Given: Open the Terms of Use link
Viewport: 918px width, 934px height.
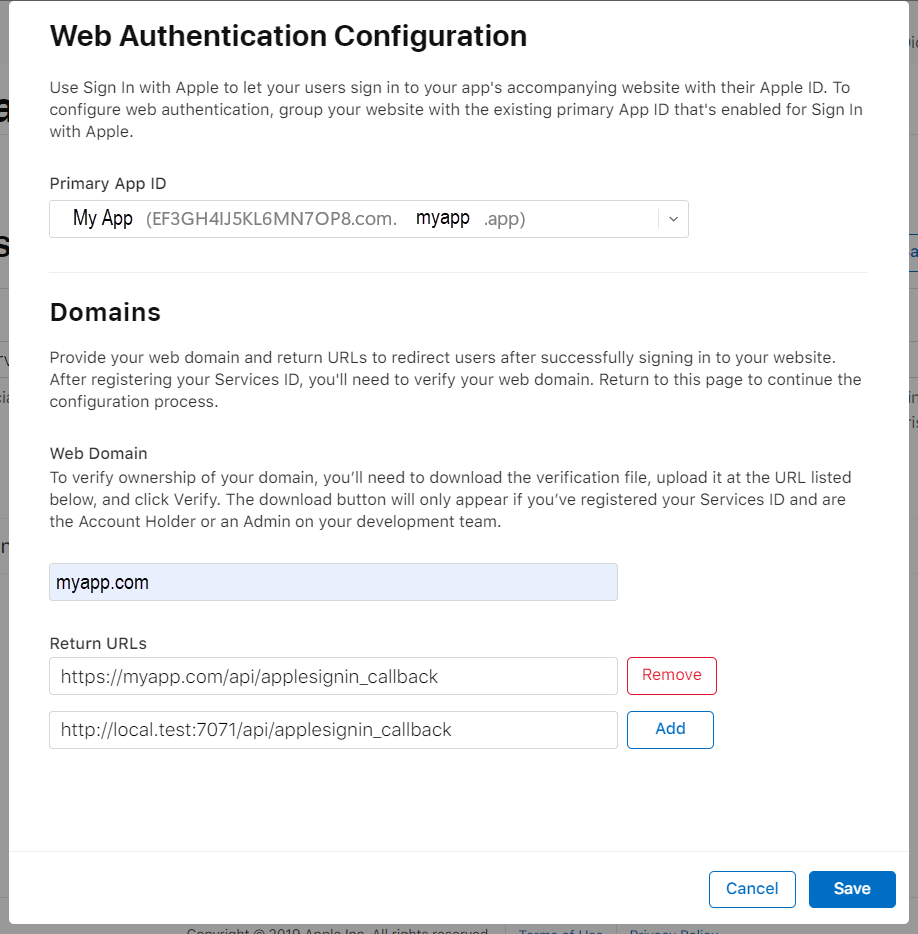Looking at the screenshot, I should [x=561, y=931].
